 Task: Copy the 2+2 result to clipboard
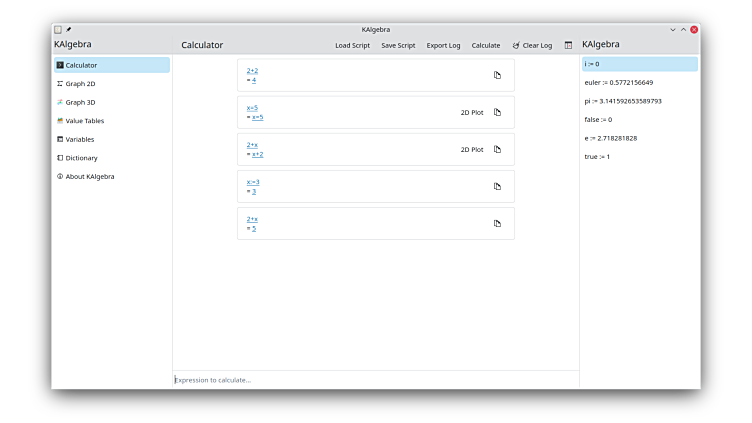tap(497, 75)
